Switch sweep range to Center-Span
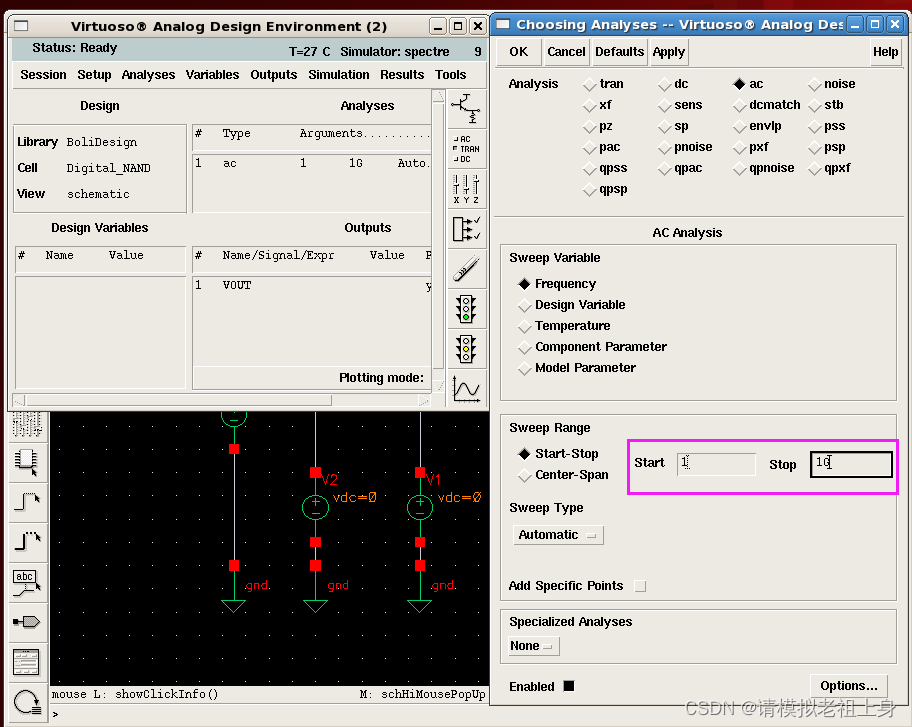The height and width of the screenshot is (727, 912). 564,475
